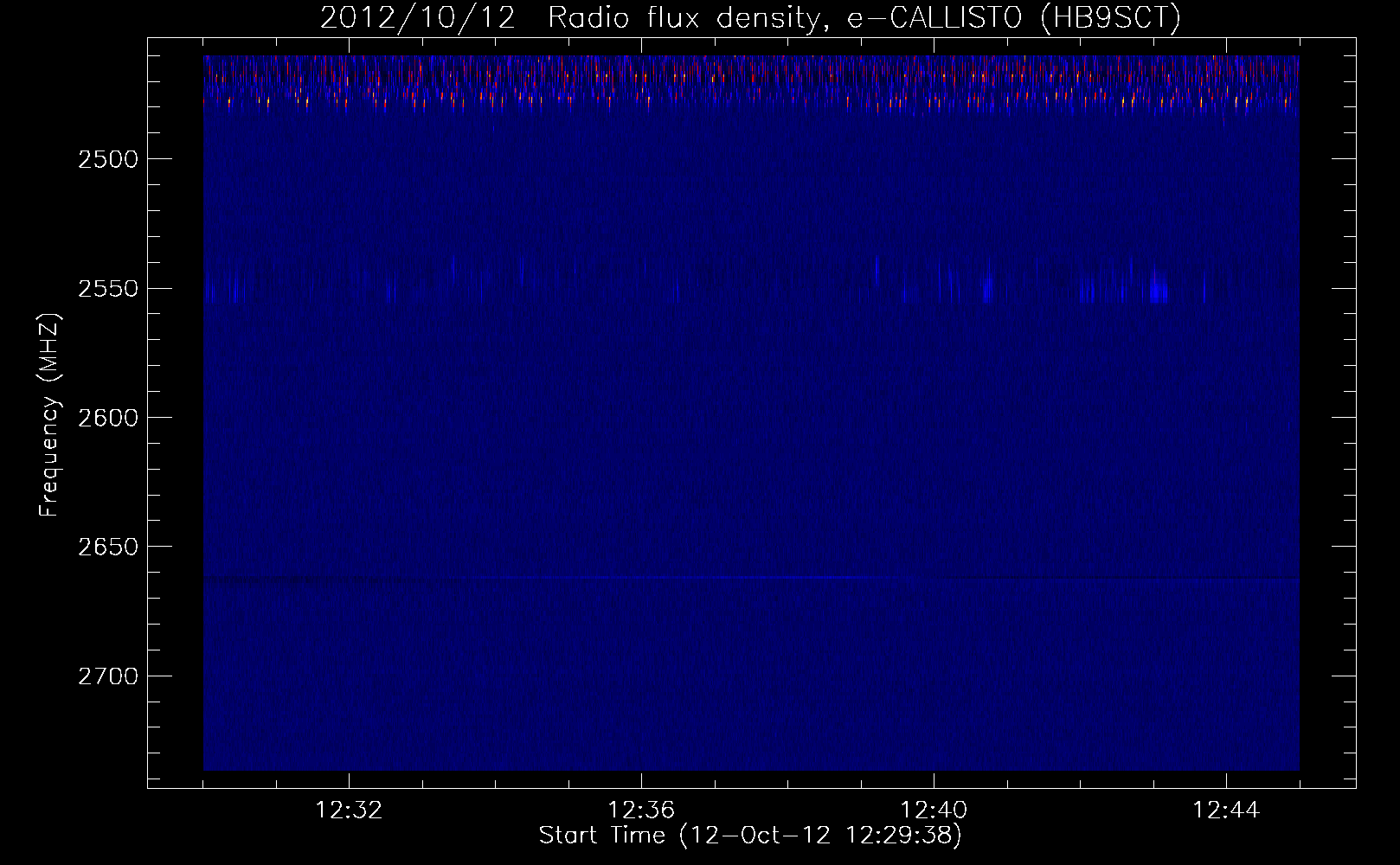The height and width of the screenshot is (865, 1400).
Task: Select the title text 'Radio flux density, e-CALLISTO (HB9SCT)'
Action: [x=864, y=19]
